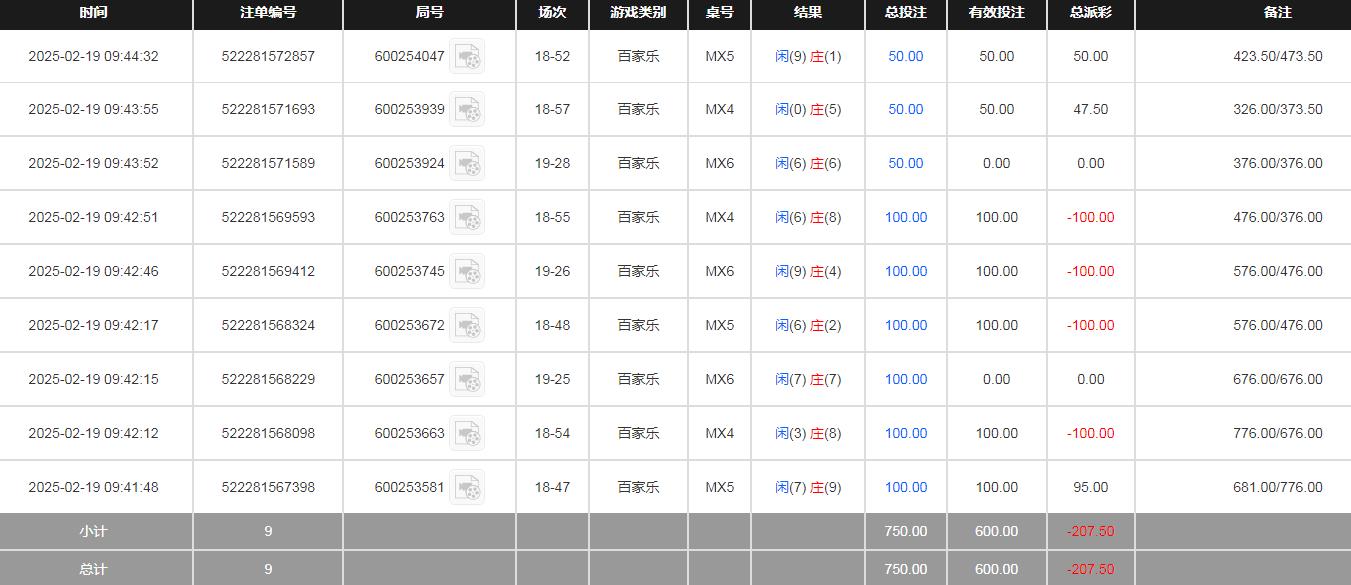Click blue 100.00 bet in 09:41:48 row
This screenshot has width=1351, height=585.
pyautogui.click(x=905, y=488)
